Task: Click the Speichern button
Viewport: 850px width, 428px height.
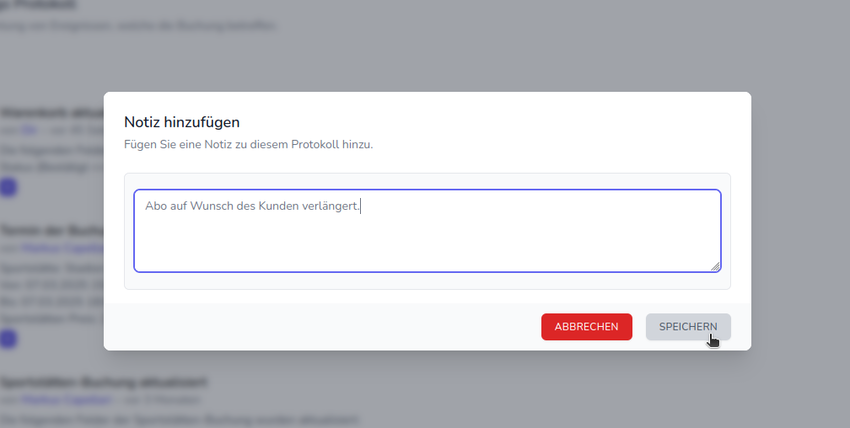Action: pos(688,327)
